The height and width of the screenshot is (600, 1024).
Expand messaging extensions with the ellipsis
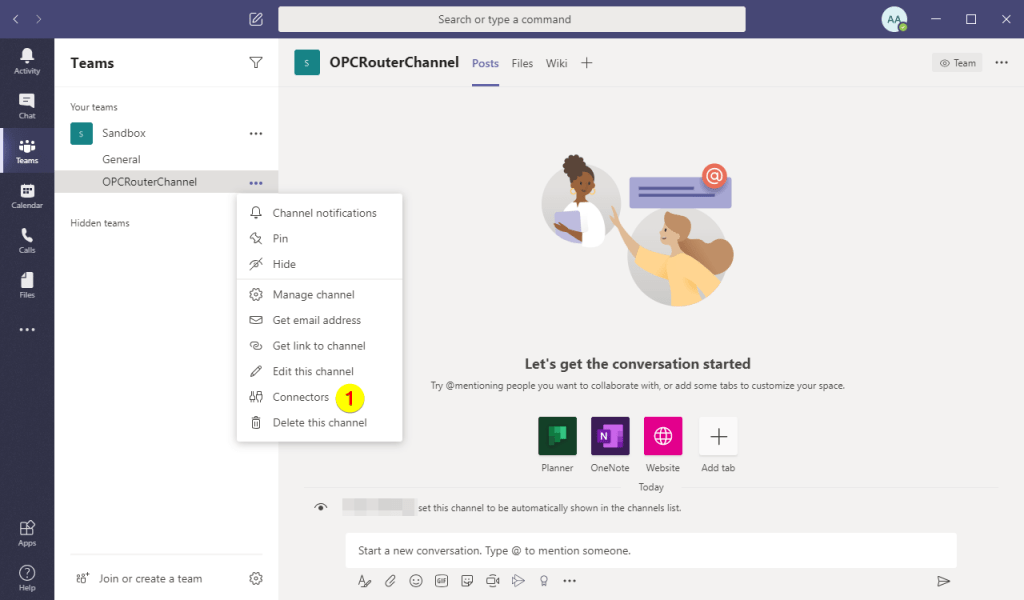click(570, 580)
